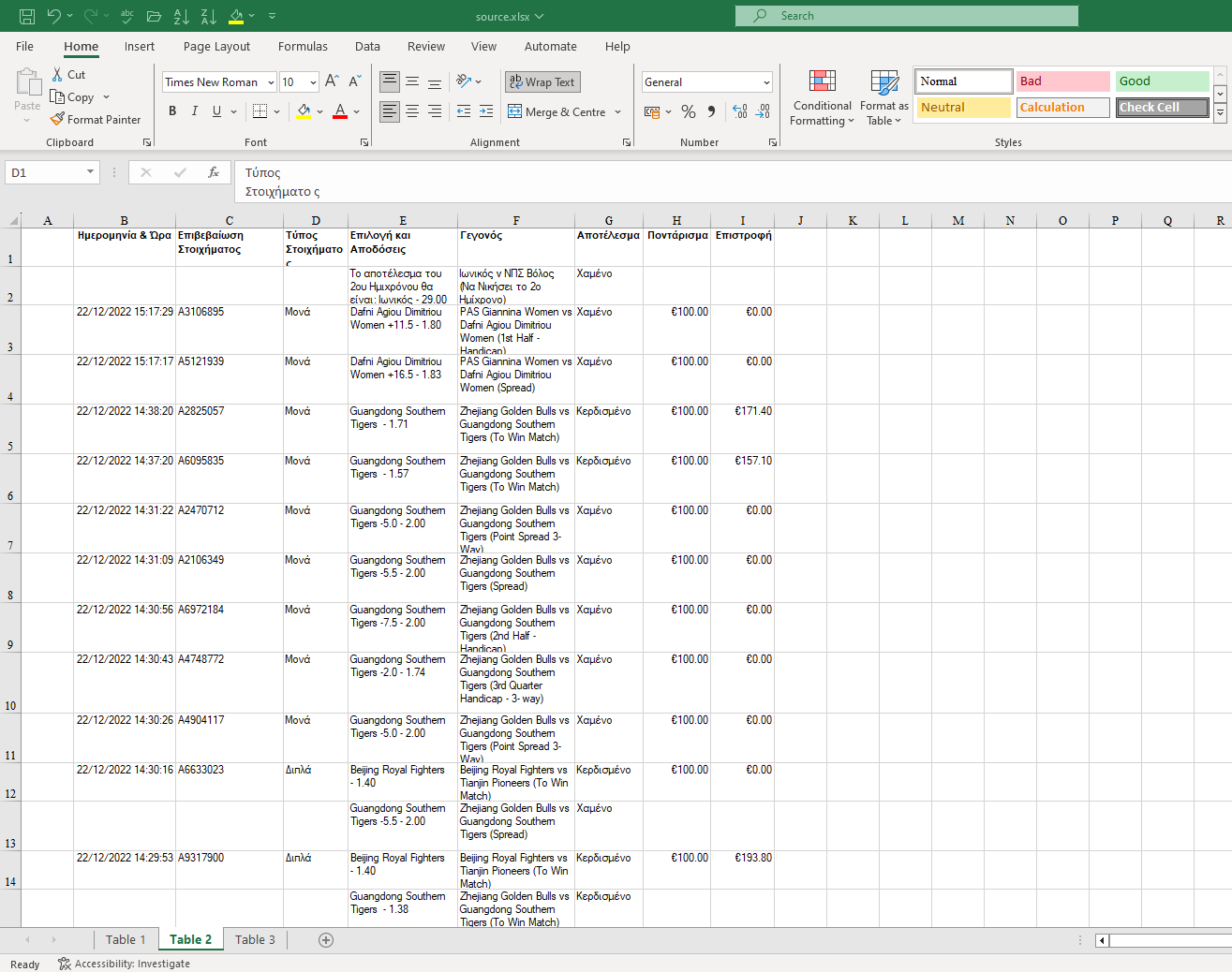Click the Format Painter brush
1232x972 pixels.
(x=57, y=119)
